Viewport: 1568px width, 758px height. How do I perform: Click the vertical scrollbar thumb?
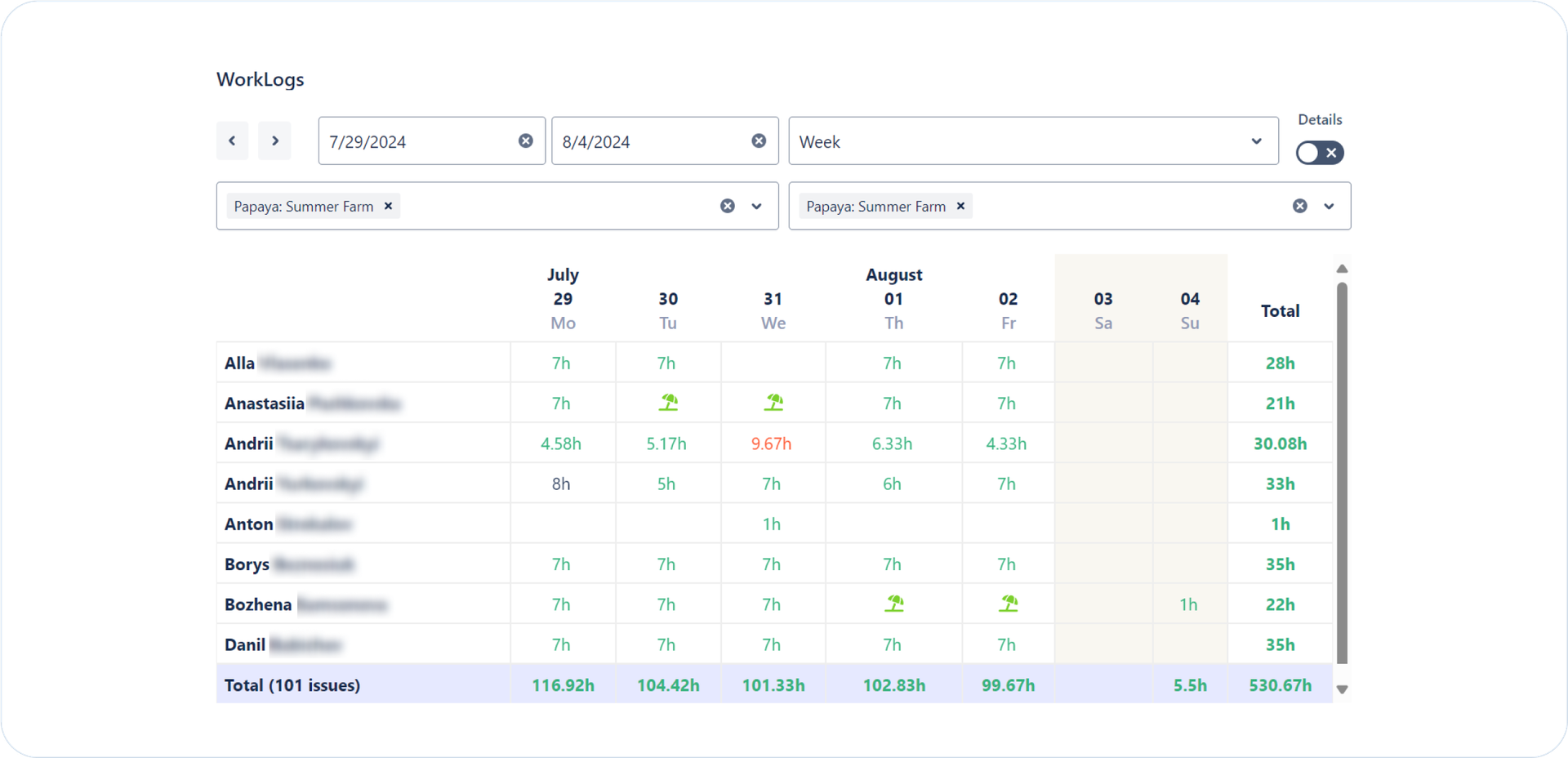tap(1342, 474)
